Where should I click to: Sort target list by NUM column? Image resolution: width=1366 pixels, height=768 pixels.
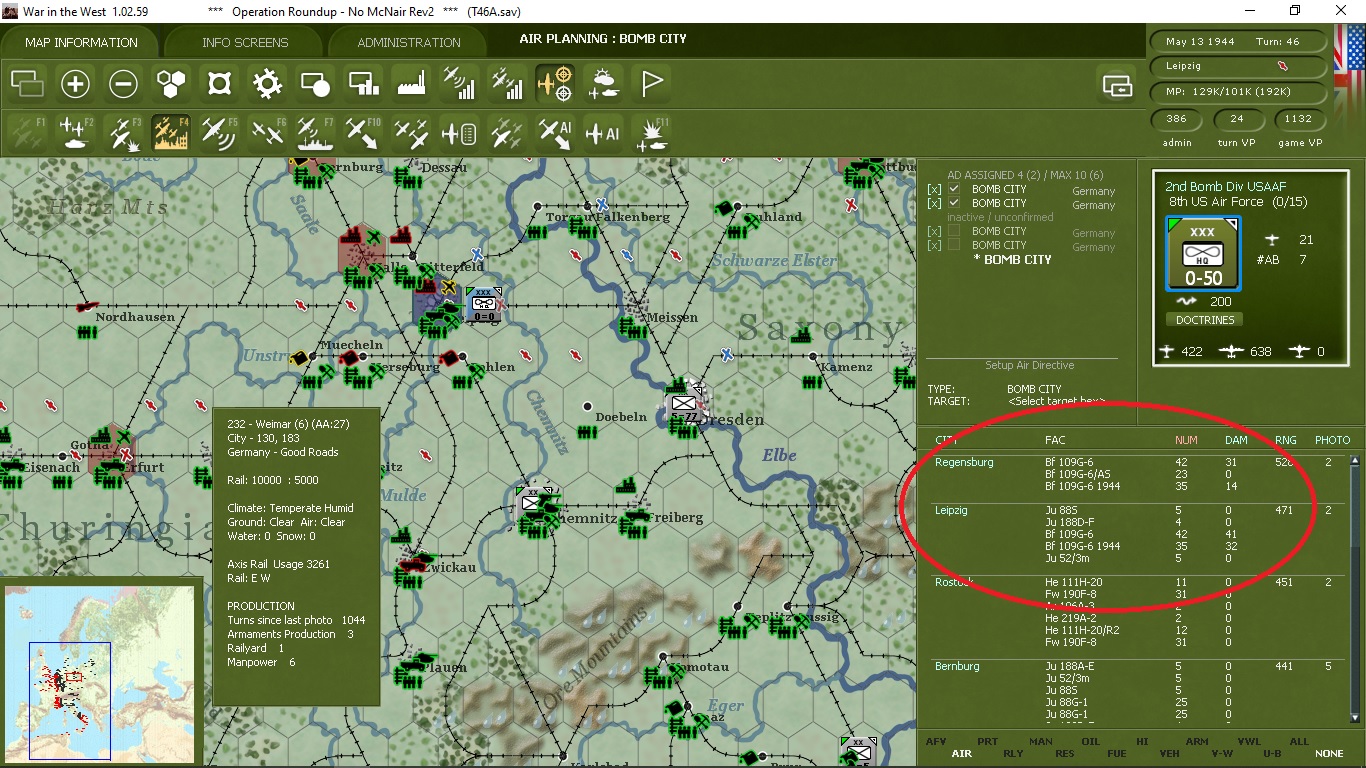(x=1186, y=440)
